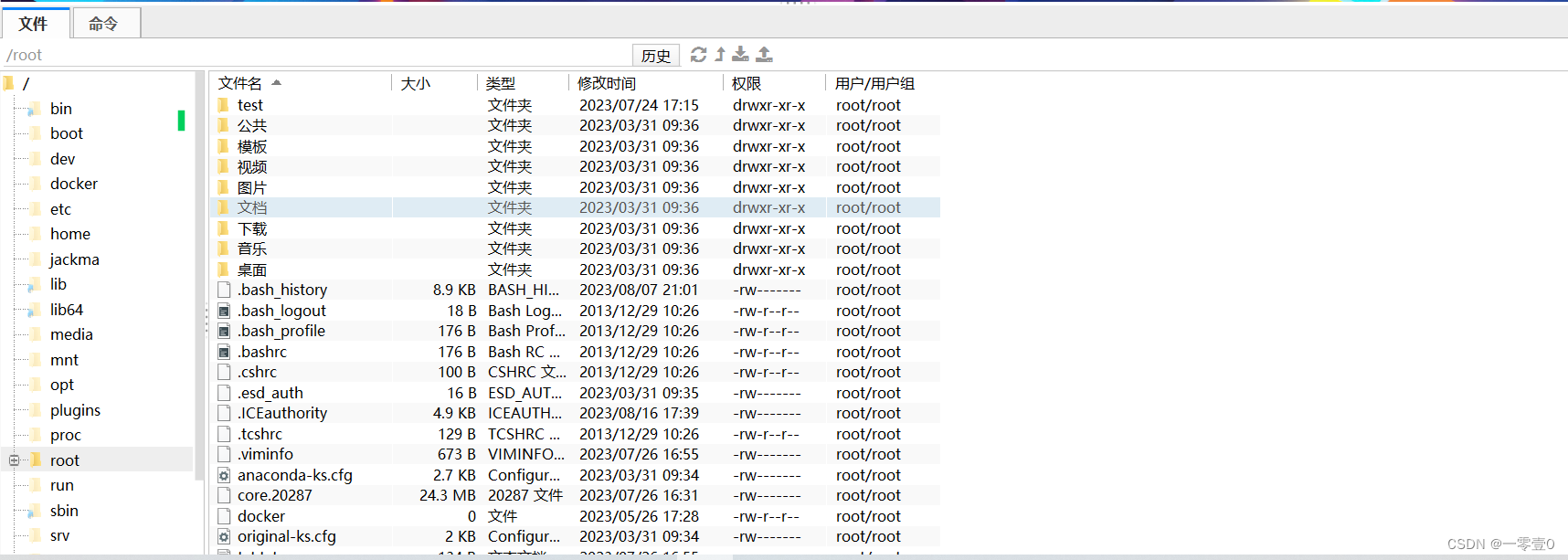Select the proc folder in the tree

[66, 435]
